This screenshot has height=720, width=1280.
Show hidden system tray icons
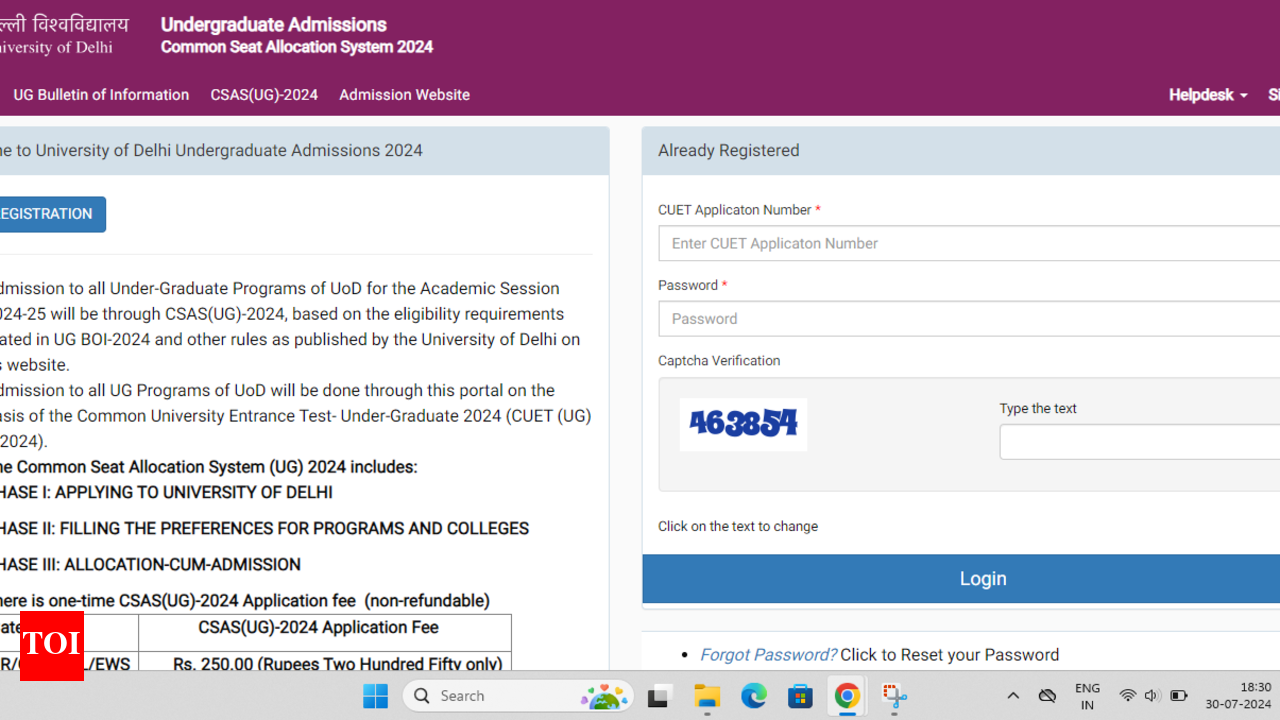click(1013, 696)
